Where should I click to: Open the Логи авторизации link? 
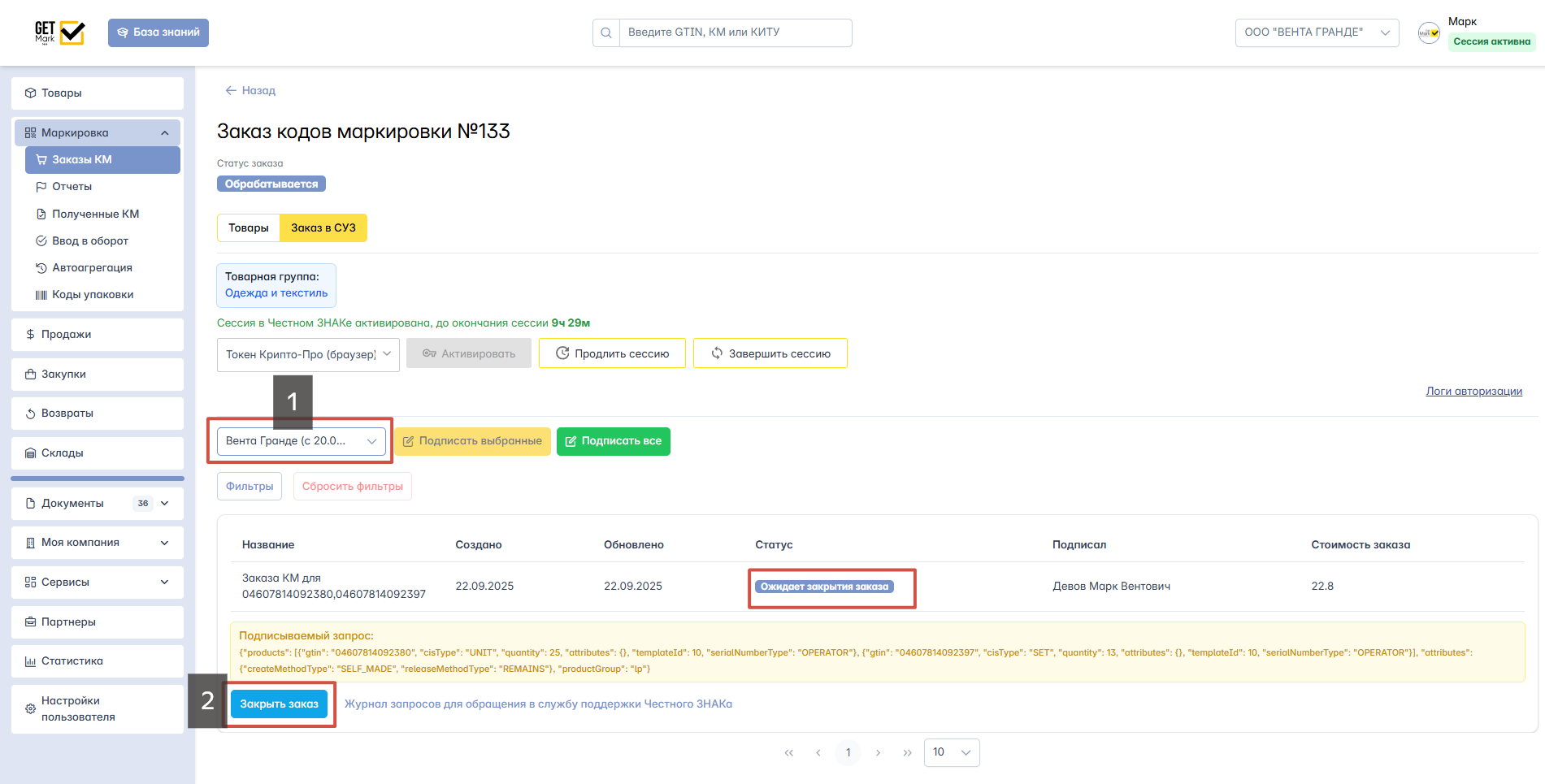click(1473, 392)
